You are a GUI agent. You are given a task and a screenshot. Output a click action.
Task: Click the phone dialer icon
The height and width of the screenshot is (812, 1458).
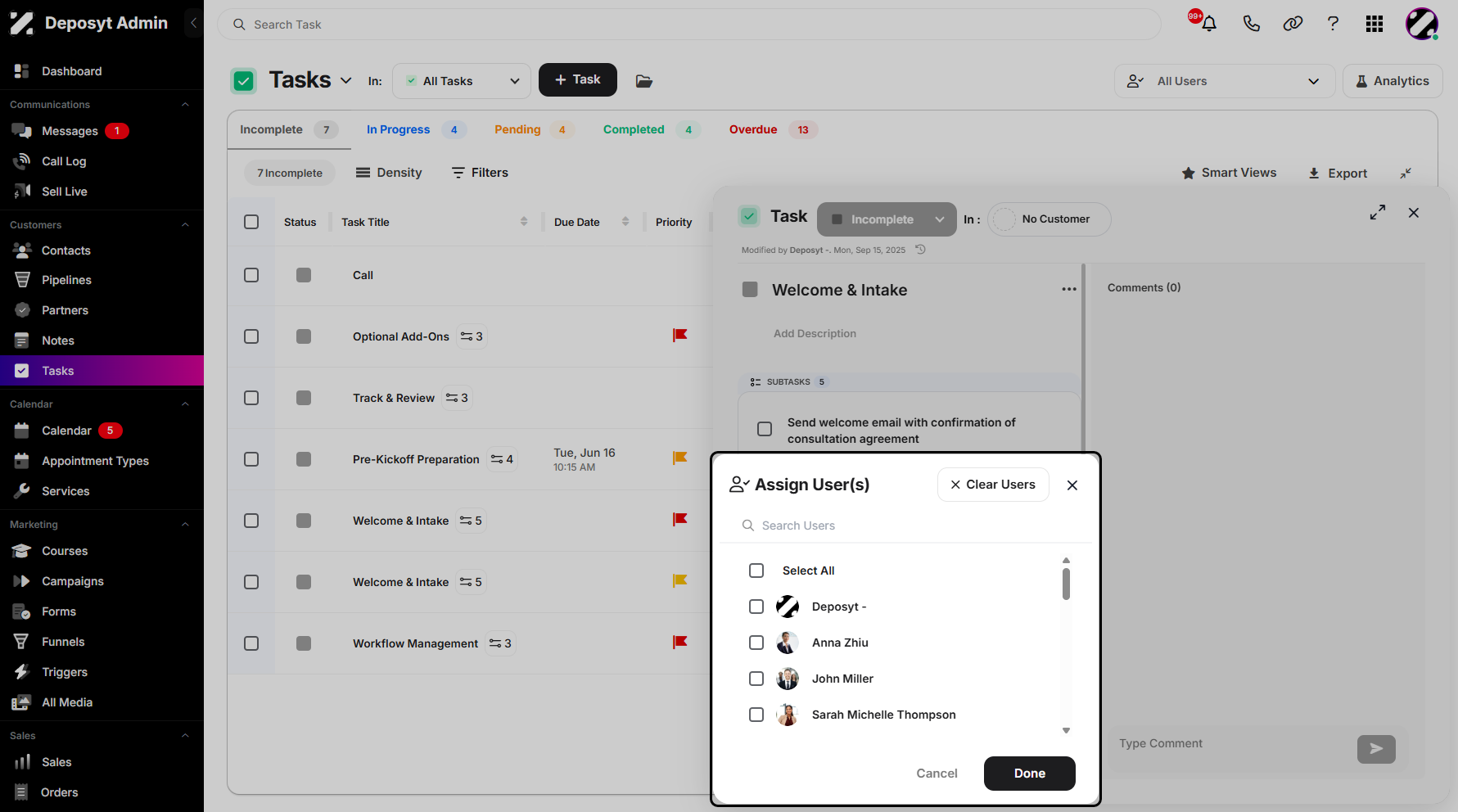point(1251,24)
